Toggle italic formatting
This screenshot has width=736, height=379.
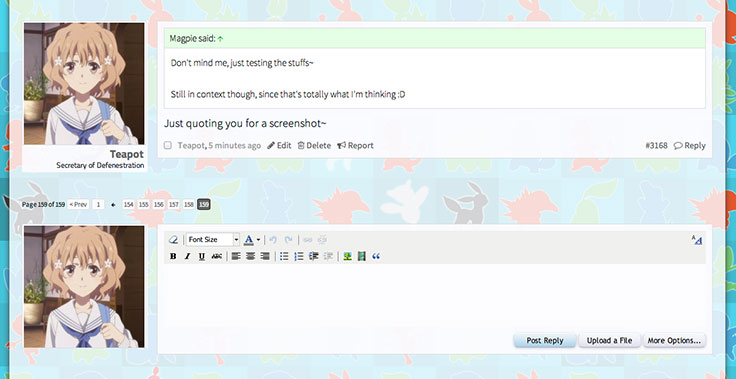pyautogui.click(x=187, y=256)
